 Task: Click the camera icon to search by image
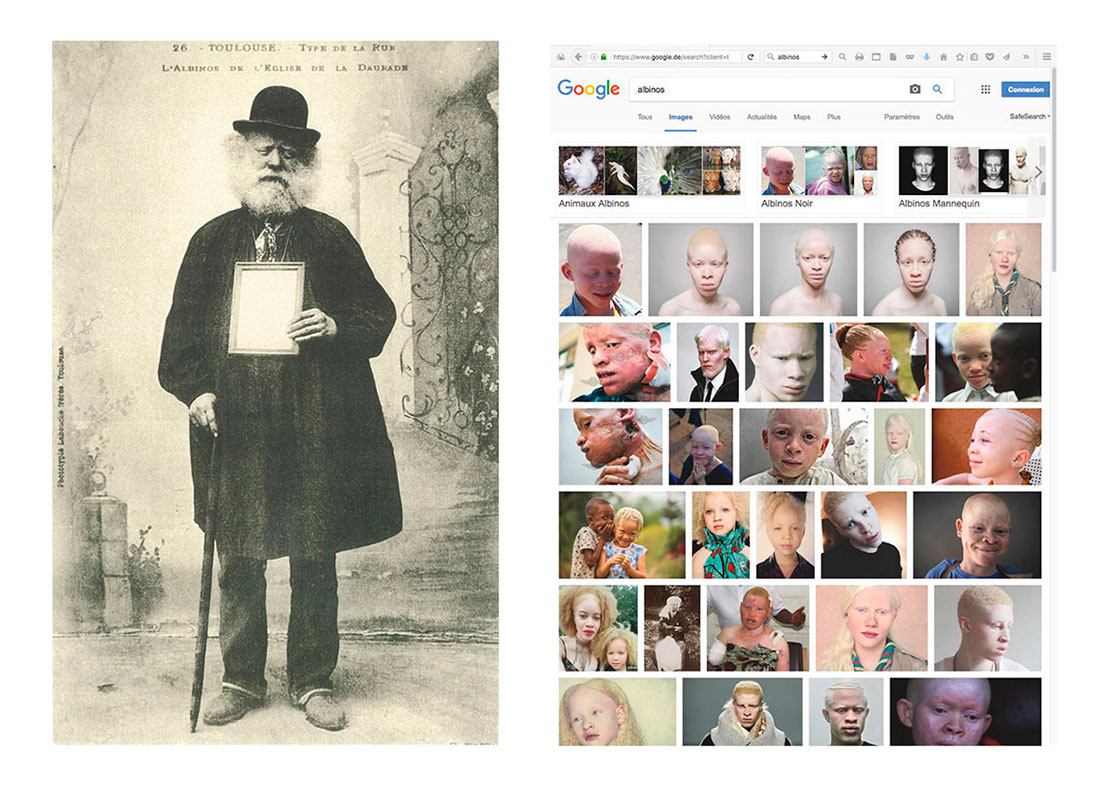(x=915, y=89)
